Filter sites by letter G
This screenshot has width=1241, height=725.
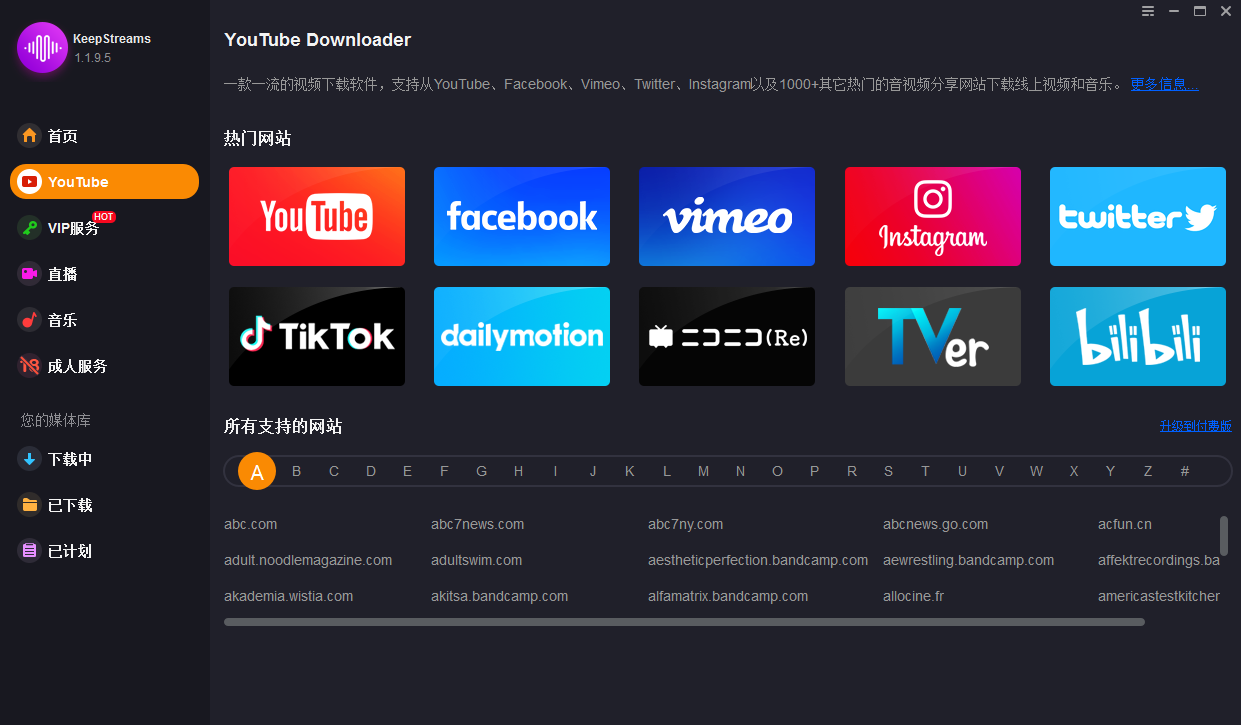tap(481, 471)
